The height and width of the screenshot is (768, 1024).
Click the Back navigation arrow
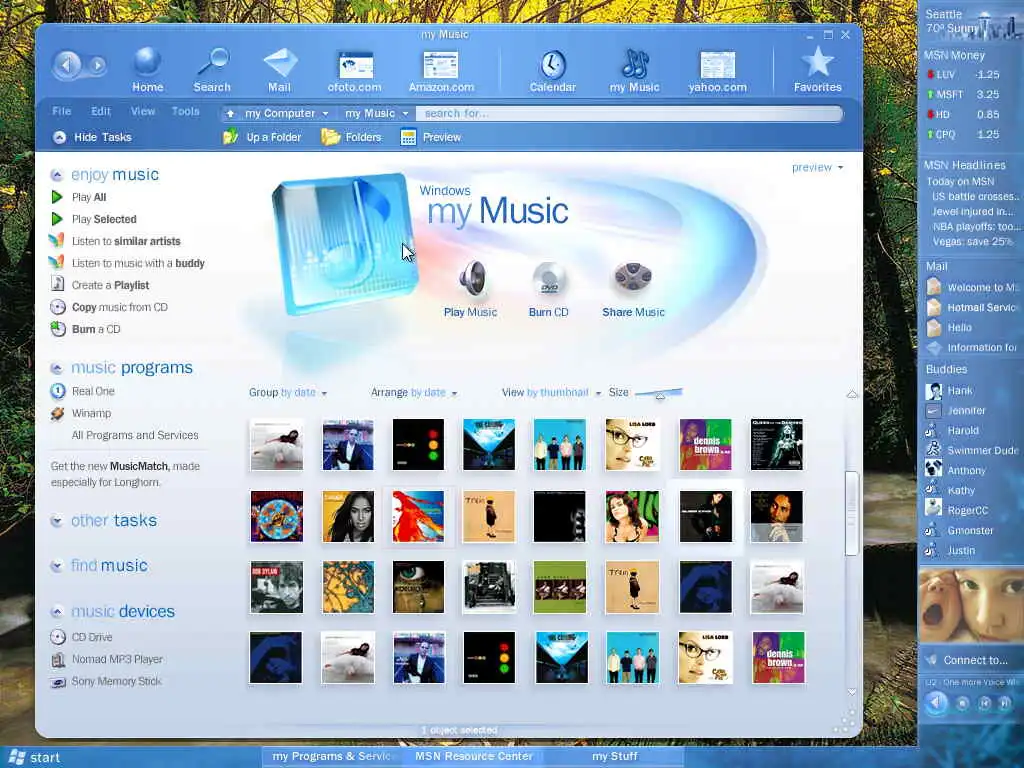click(67, 64)
